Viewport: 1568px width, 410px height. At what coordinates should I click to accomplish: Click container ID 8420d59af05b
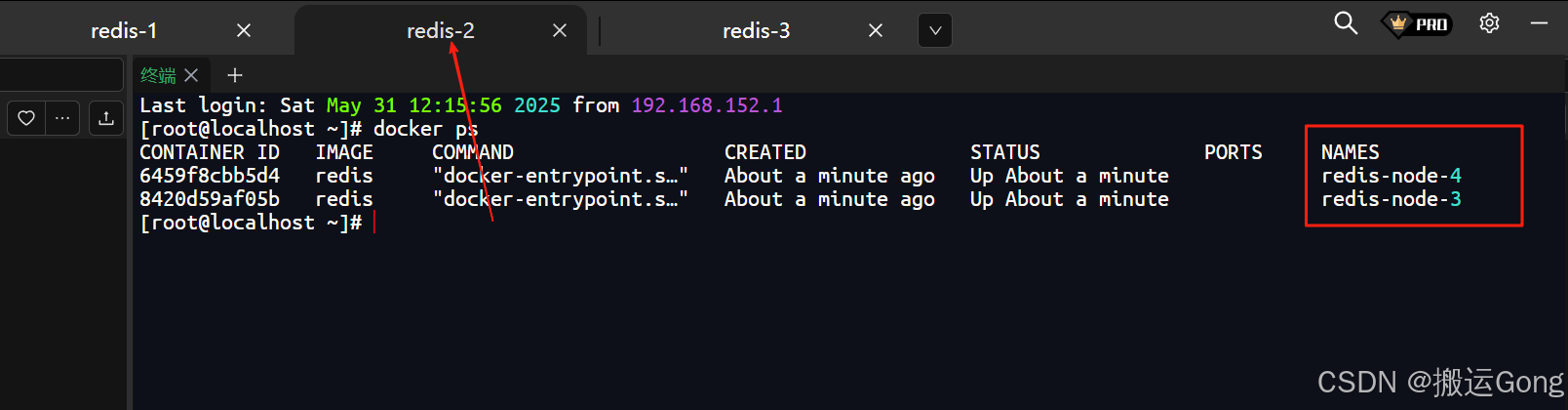pos(210,199)
